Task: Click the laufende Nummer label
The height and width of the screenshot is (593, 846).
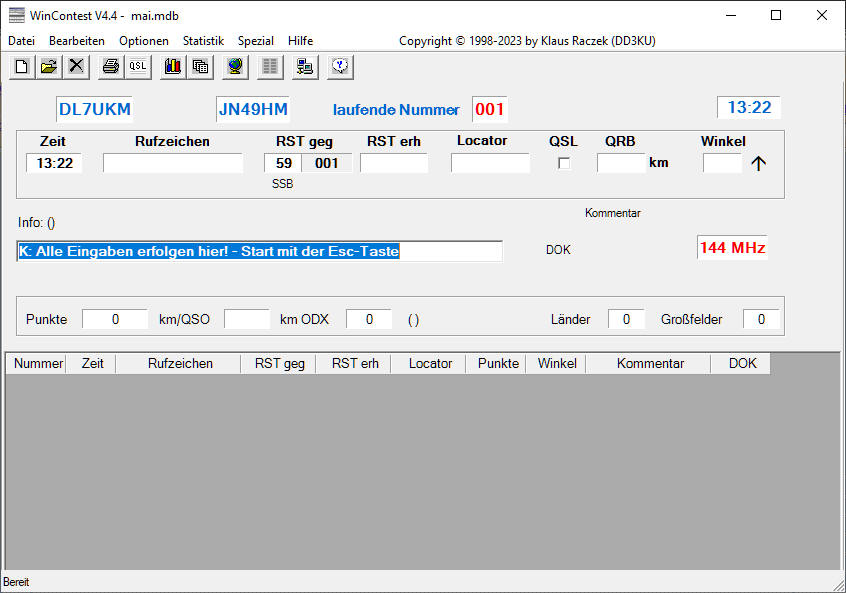Action: tap(396, 110)
